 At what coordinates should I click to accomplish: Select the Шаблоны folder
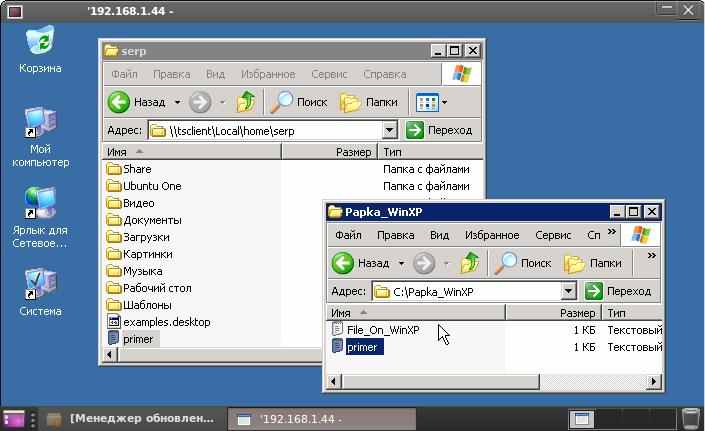pyautogui.click(x=139, y=305)
